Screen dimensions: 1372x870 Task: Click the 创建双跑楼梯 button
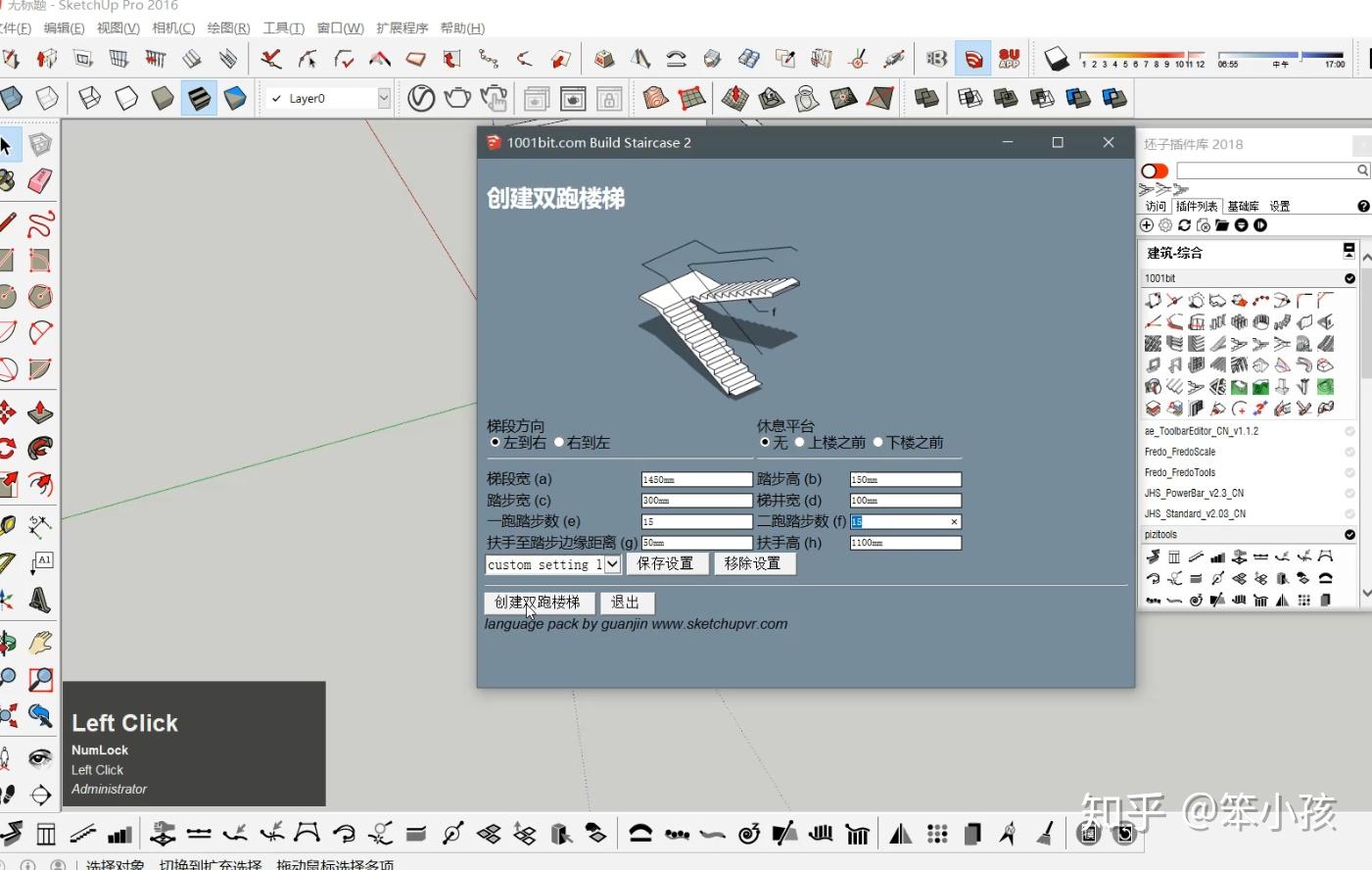(538, 603)
